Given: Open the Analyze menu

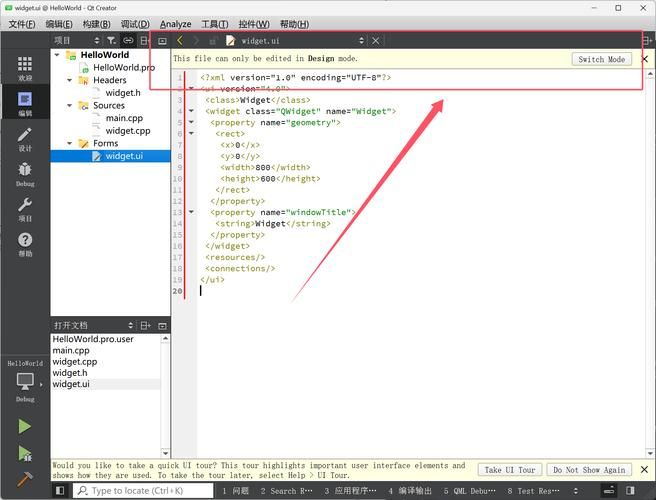Looking at the screenshot, I should tap(175, 24).
